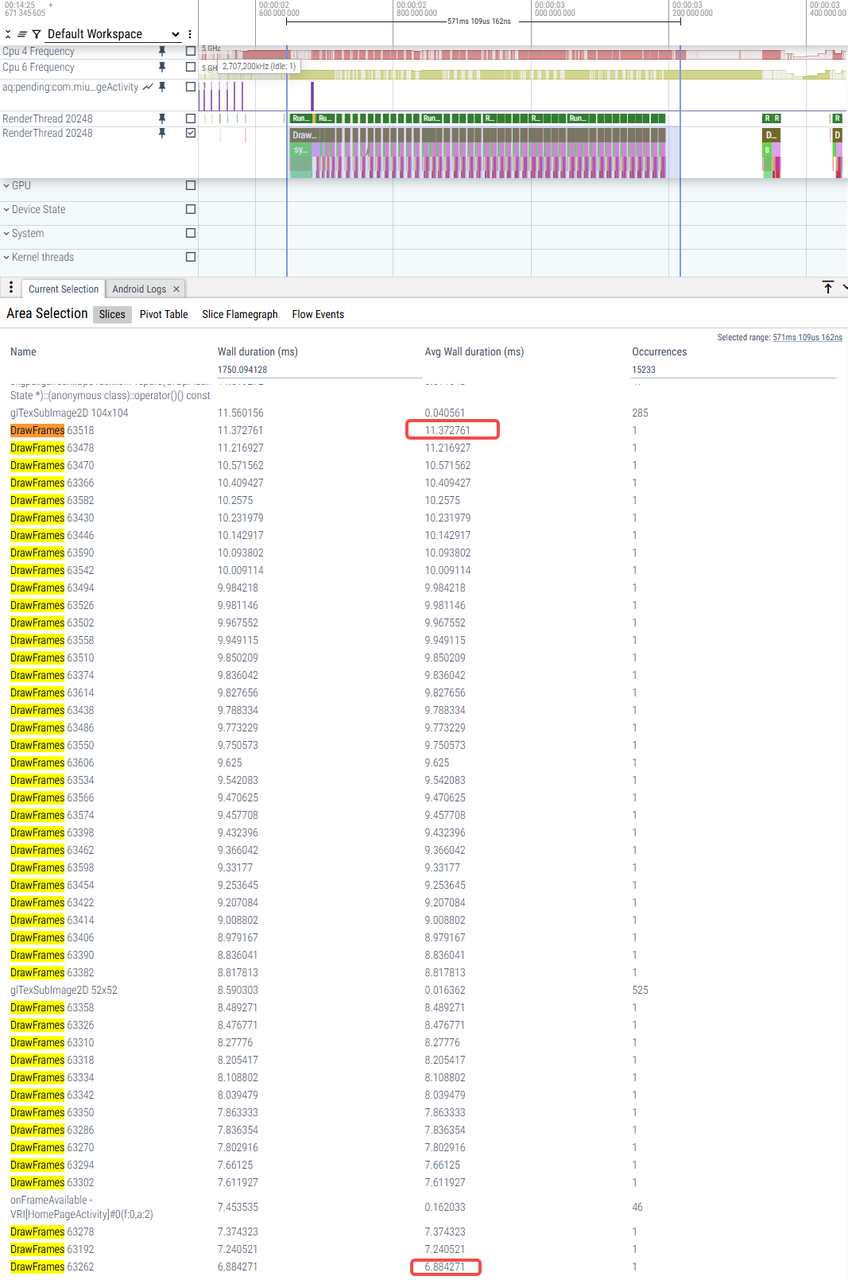
Task: Click occurrences value 525
Action: (x=640, y=990)
